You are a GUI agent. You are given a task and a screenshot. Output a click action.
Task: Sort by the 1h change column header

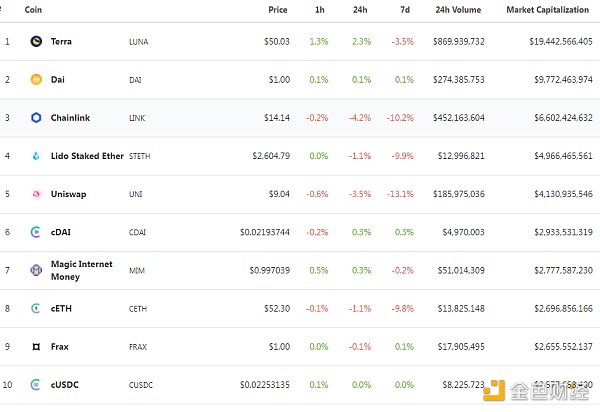click(x=320, y=10)
